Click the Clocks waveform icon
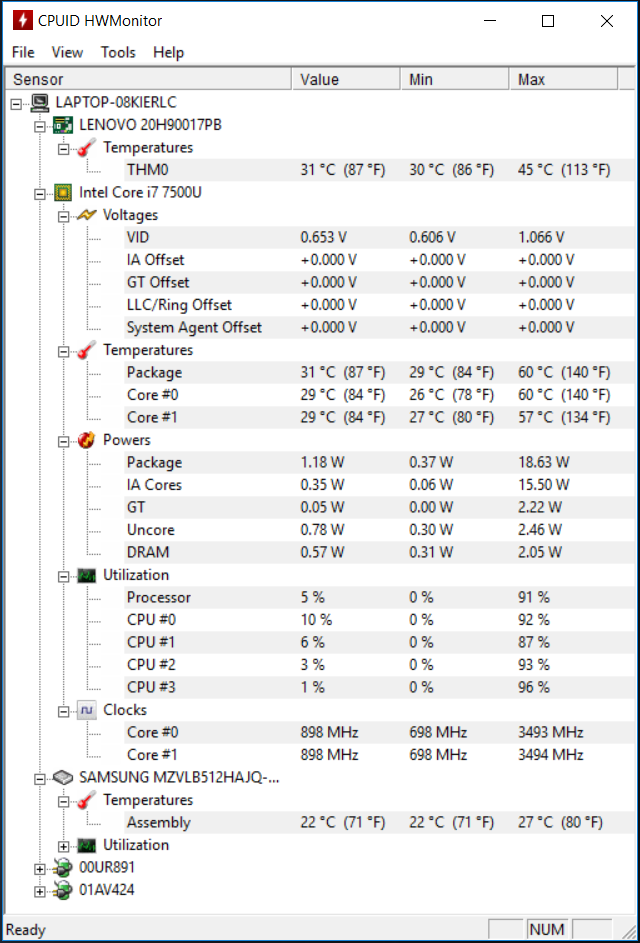 click(x=87, y=710)
